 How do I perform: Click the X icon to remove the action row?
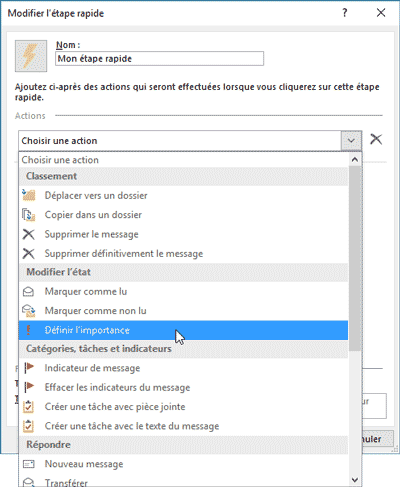pyautogui.click(x=376, y=139)
